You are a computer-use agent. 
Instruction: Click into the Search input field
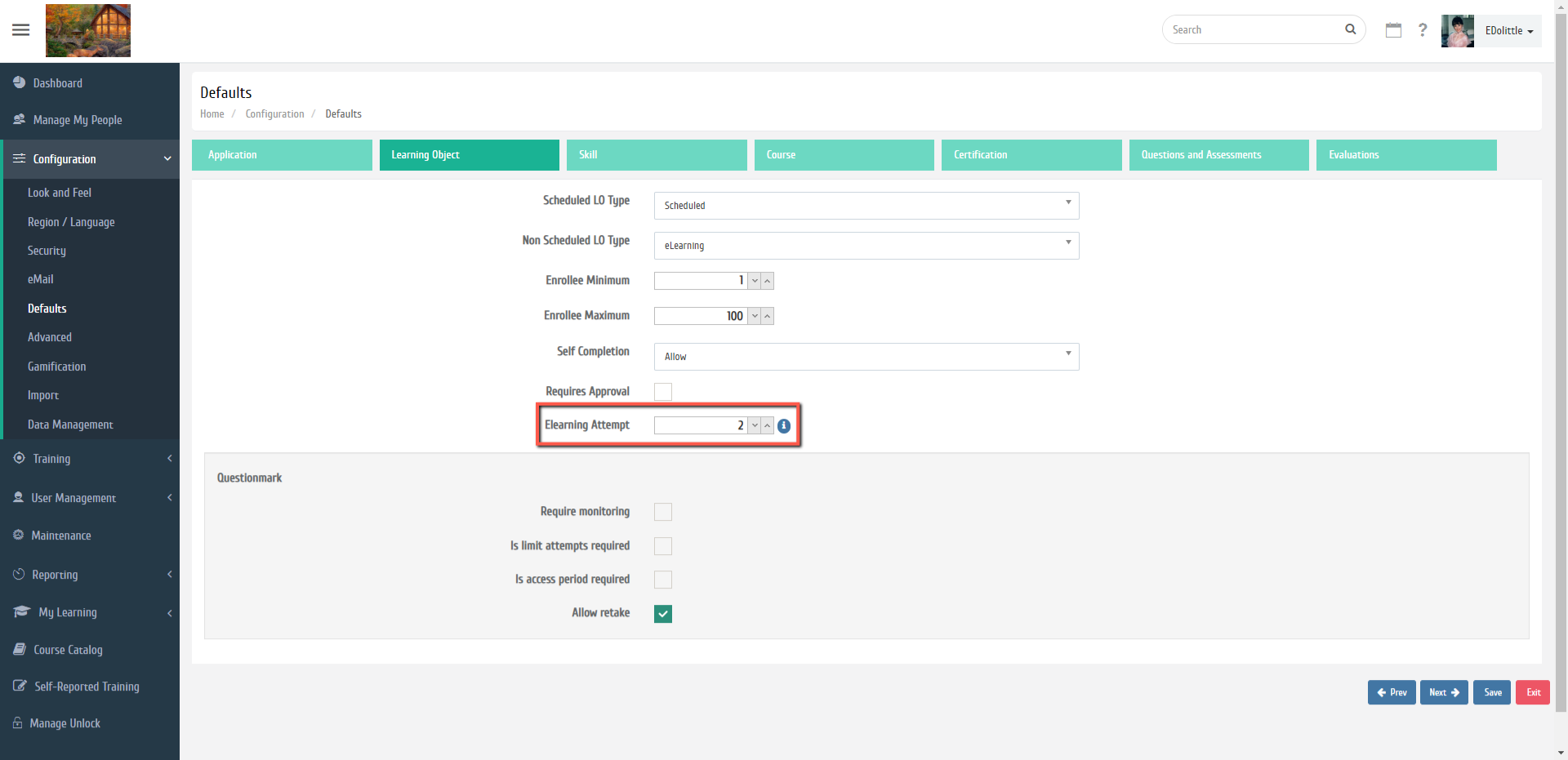pyautogui.click(x=1254, y=30)
